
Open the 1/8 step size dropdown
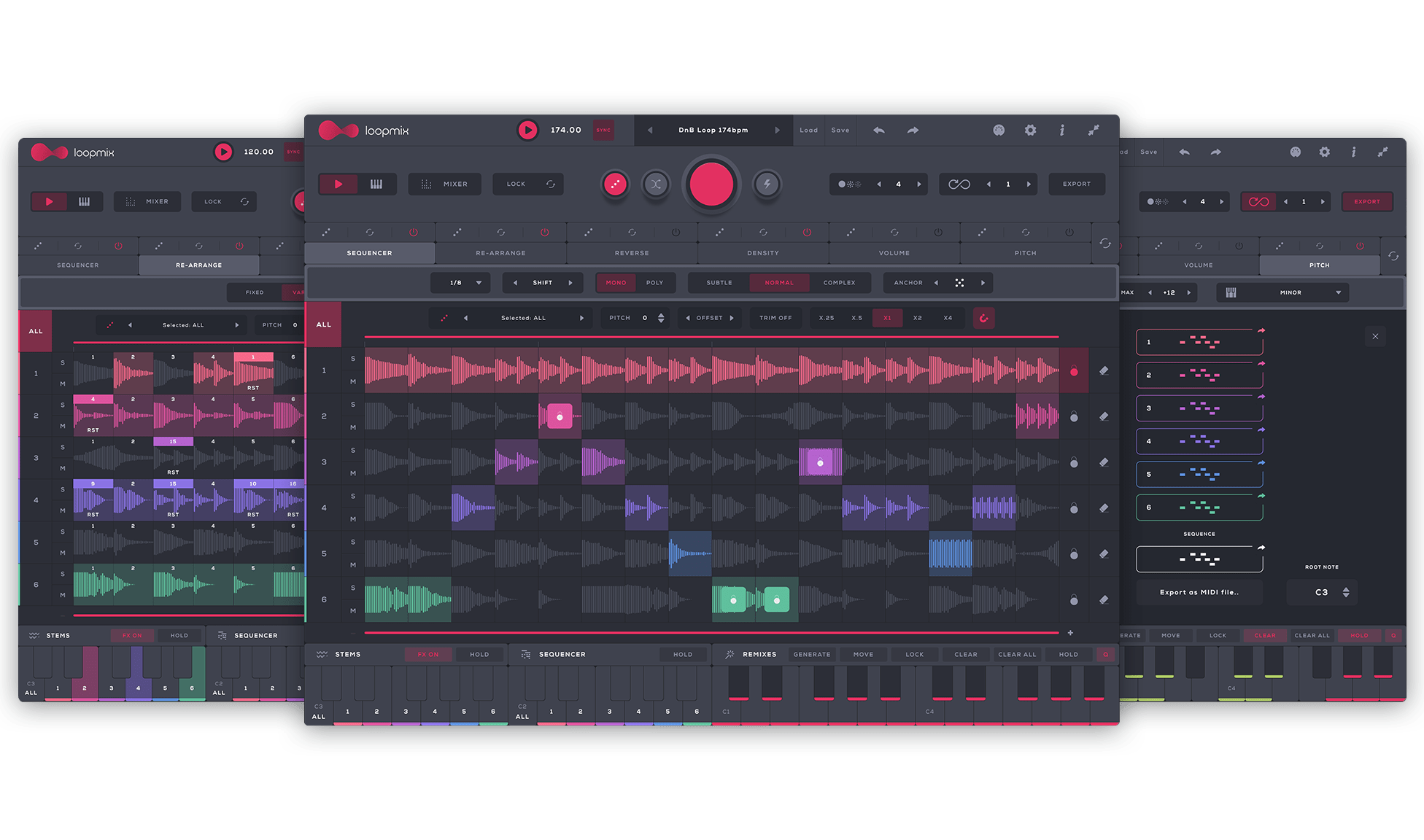click(460, 282)
